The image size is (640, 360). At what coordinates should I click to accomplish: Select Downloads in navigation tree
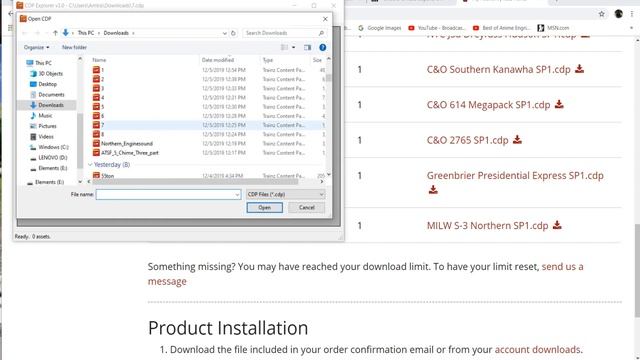click(x=51, y=105)
